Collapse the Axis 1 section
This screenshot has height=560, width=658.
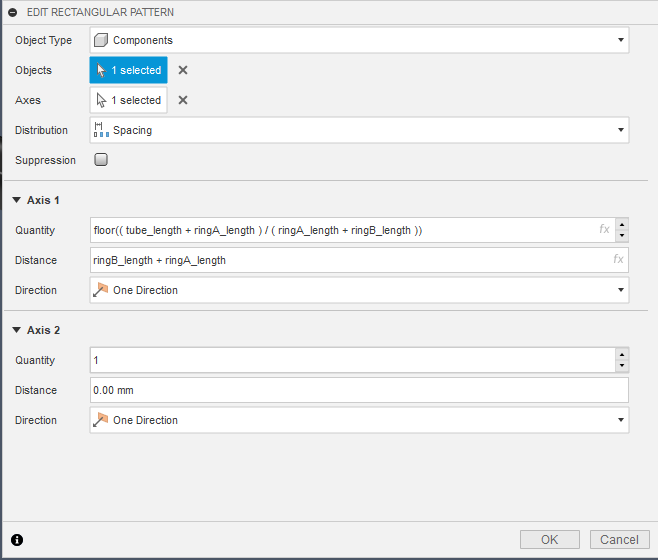(17, 200)
